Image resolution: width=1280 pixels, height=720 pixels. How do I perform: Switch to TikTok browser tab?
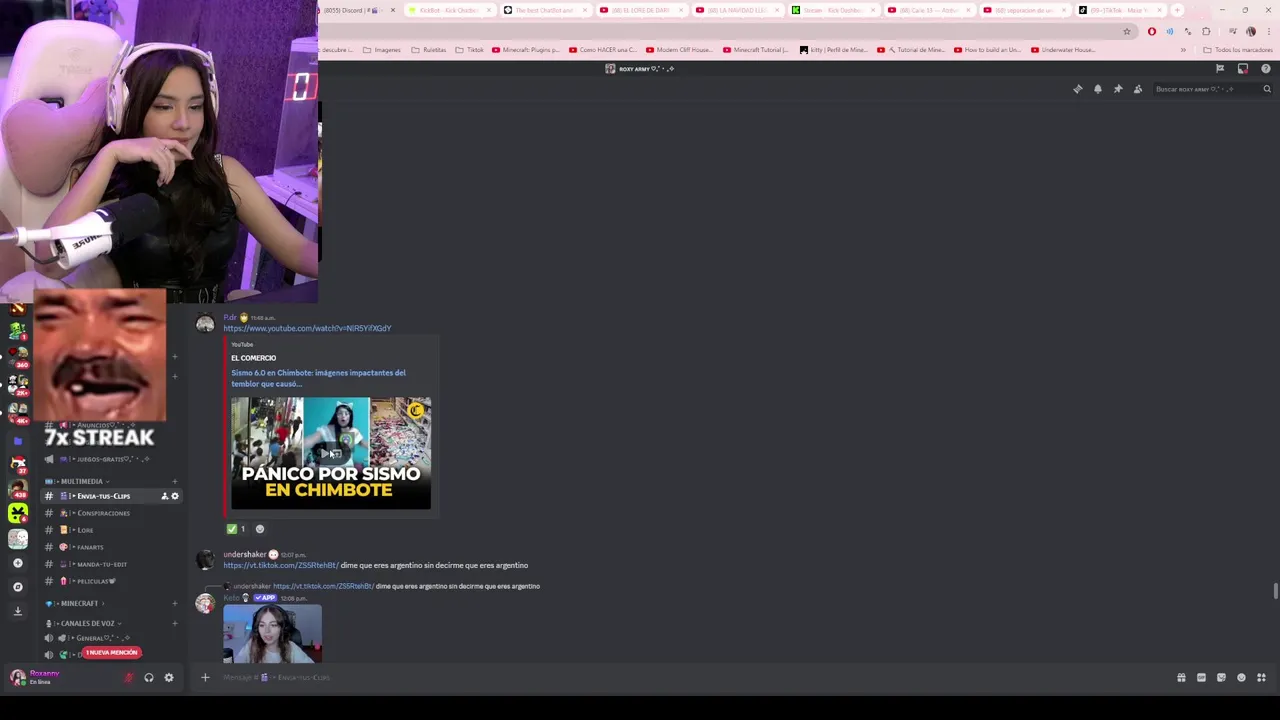[1120, 10]
